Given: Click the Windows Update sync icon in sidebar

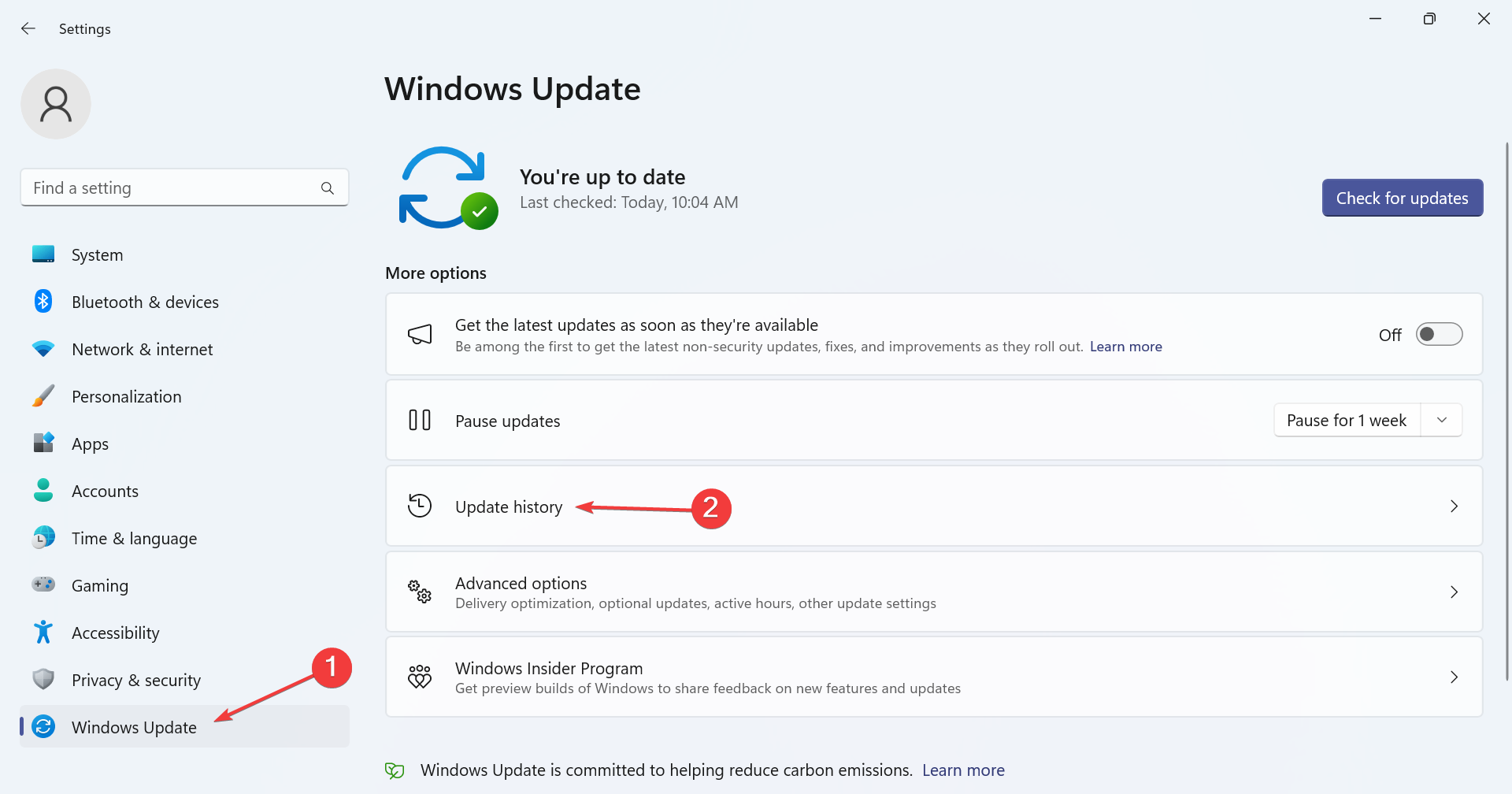Looking at the screenshot, I should (43, 726).
